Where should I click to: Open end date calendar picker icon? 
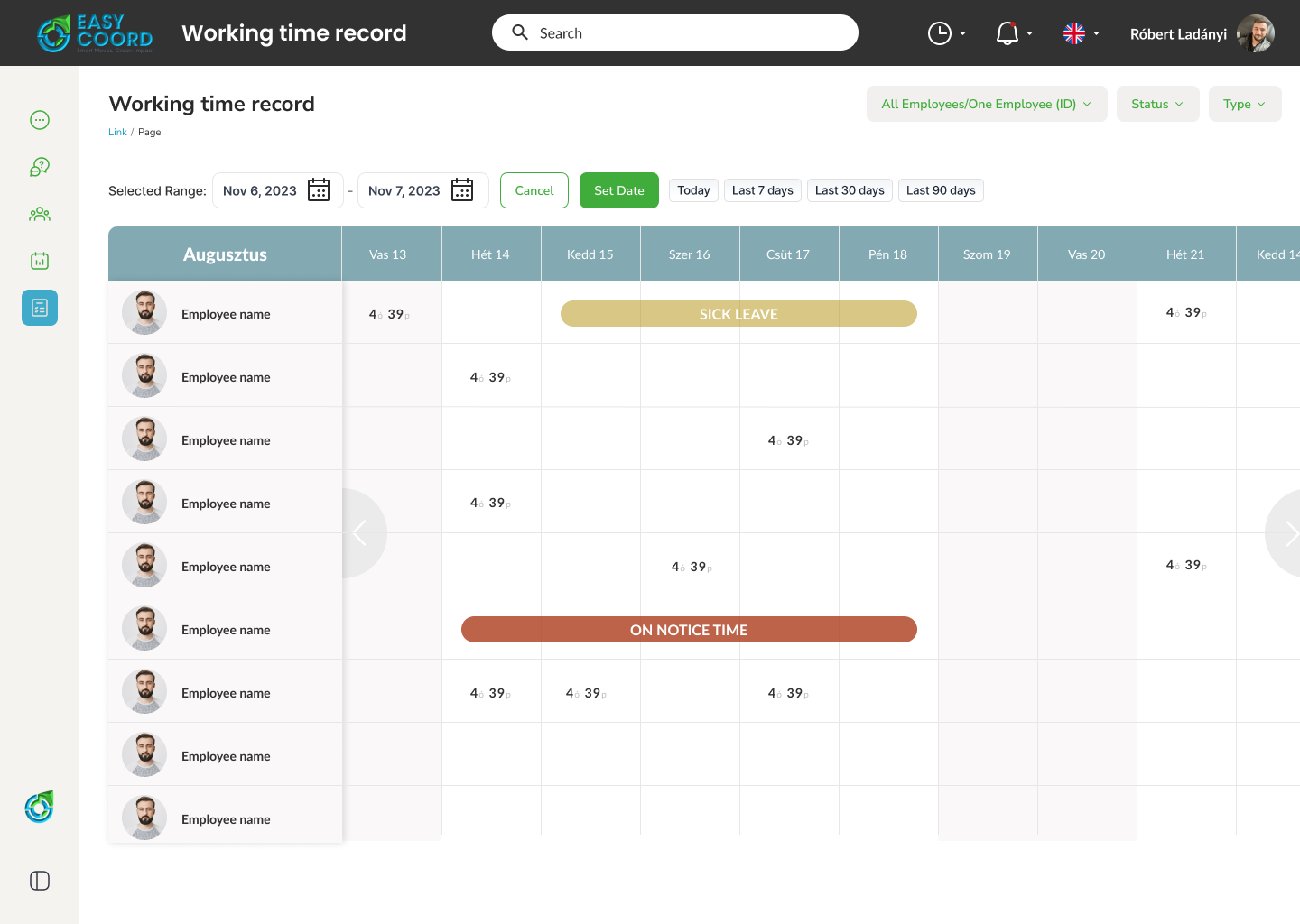click(462, 190)
